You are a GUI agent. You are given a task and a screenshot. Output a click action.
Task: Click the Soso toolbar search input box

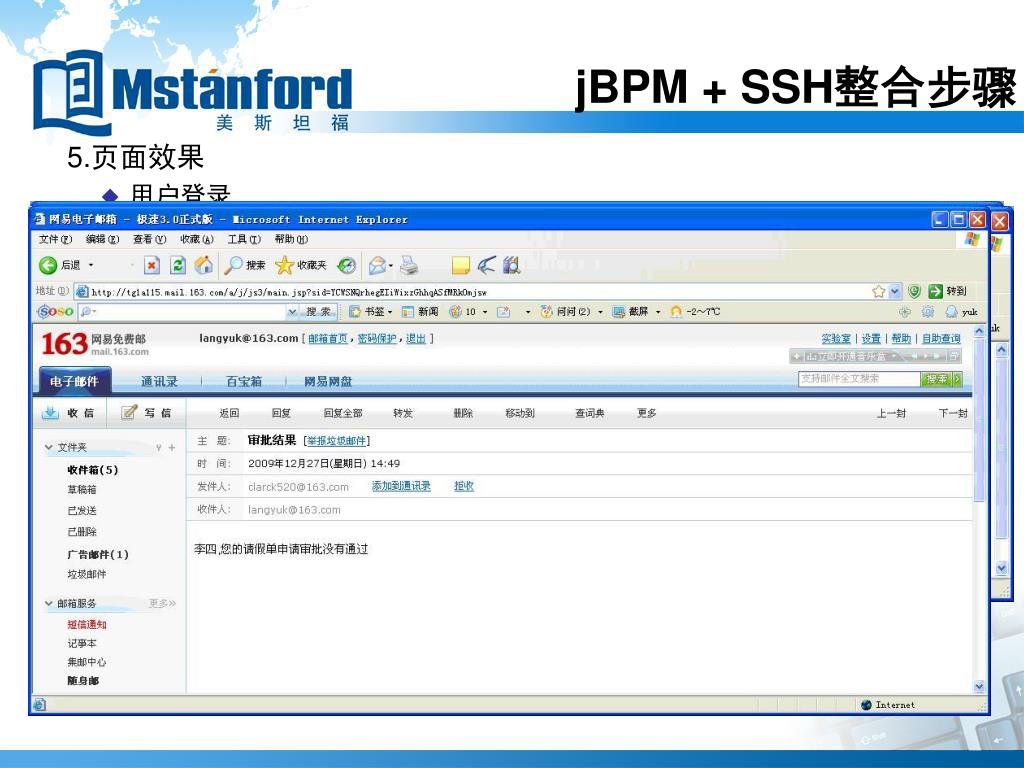187,312
